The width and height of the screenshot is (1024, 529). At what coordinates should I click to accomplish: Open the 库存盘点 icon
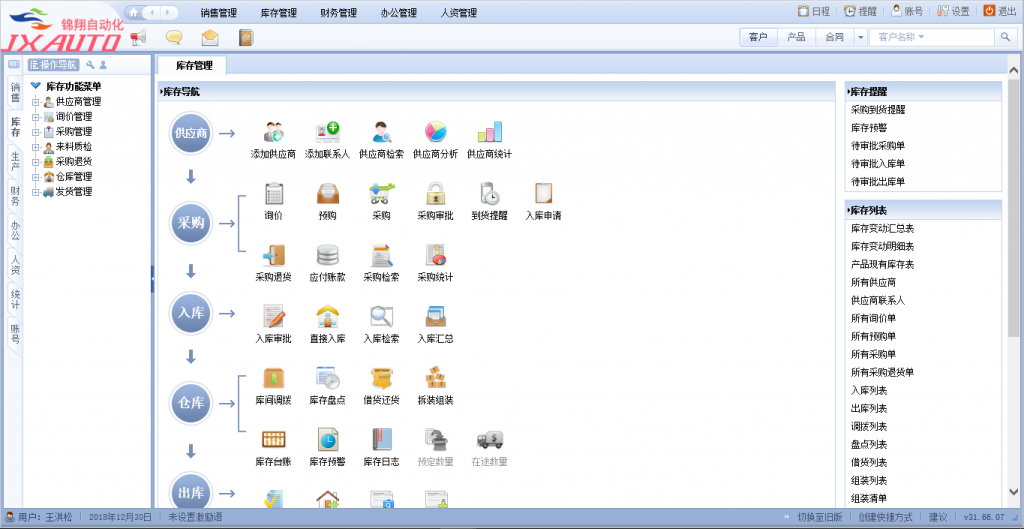(327, 379)
